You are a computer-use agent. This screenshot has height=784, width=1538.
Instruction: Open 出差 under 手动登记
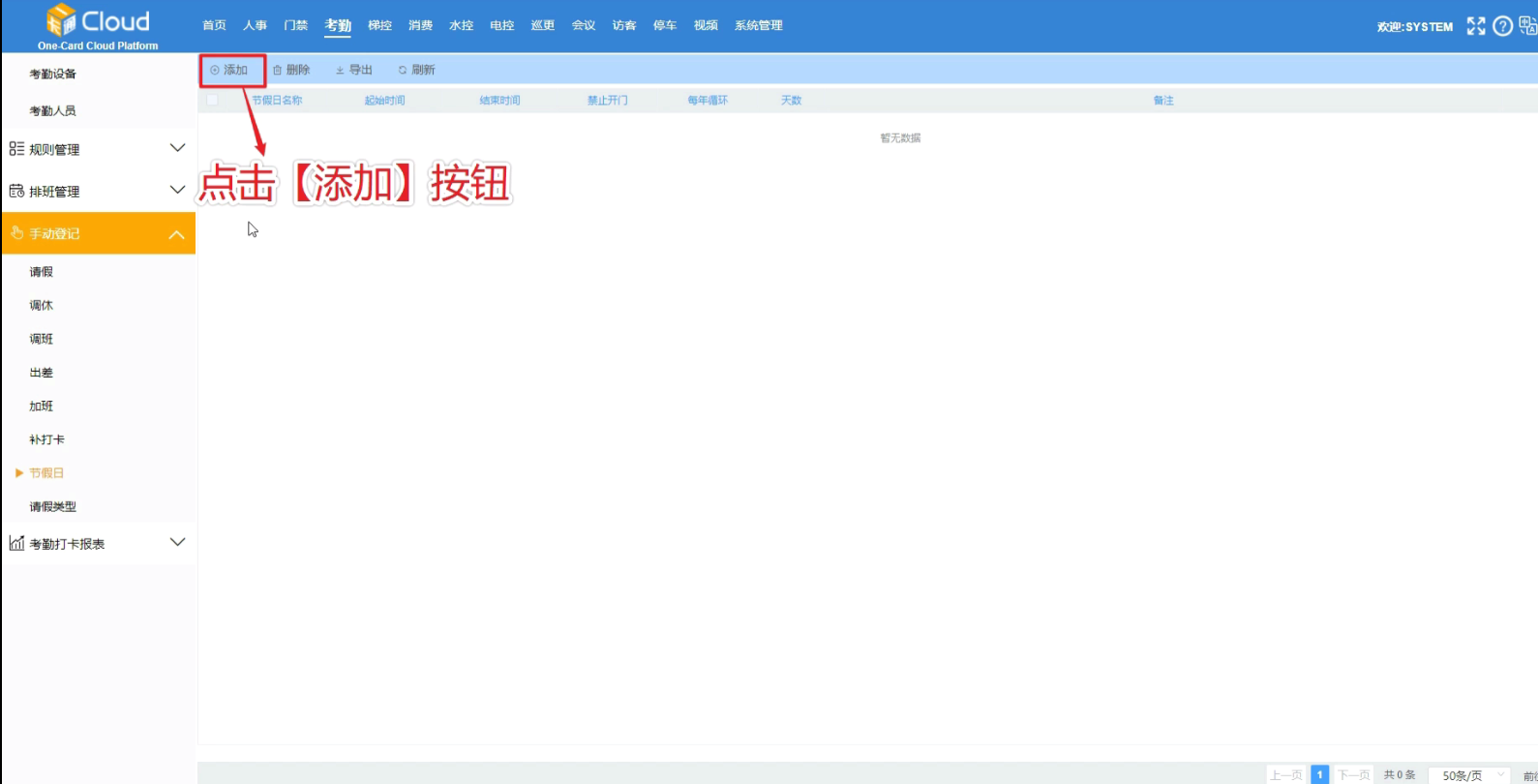[41, 373]
